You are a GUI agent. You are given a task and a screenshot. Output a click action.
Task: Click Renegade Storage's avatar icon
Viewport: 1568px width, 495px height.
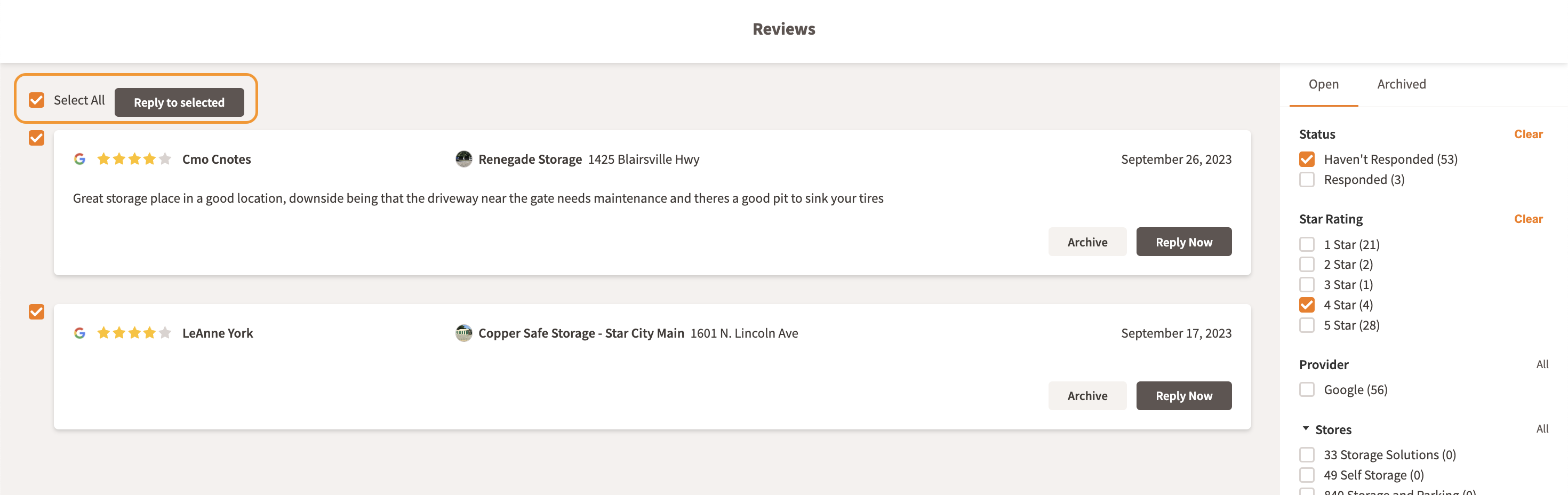tap(465, 159)
